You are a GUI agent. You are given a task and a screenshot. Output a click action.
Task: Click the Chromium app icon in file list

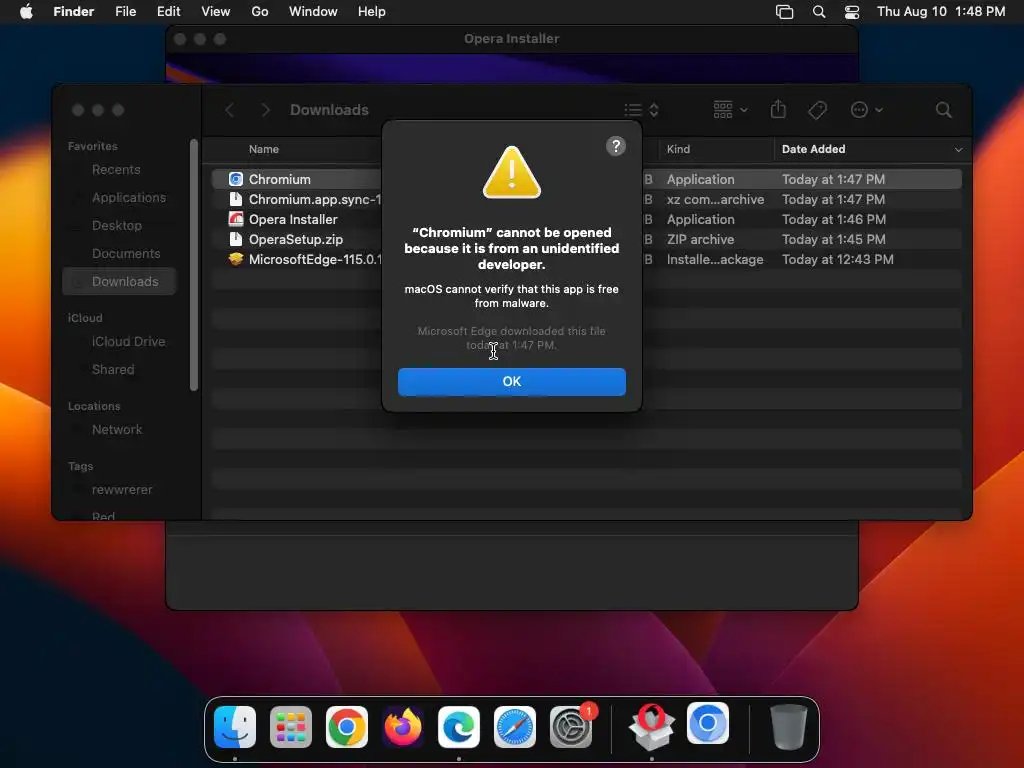click(236, 179)
